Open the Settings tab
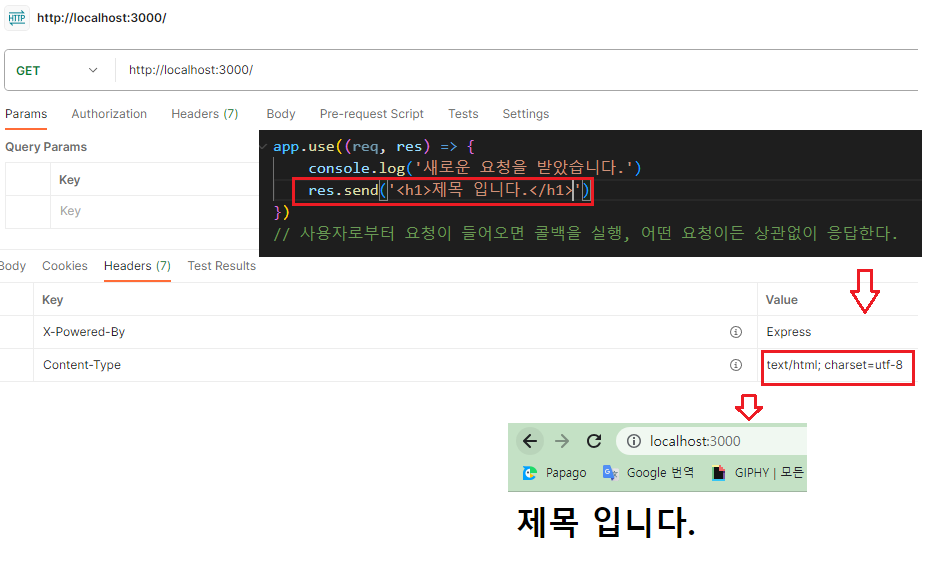This screenshot has width=952, height=561. tap(526, 114)
